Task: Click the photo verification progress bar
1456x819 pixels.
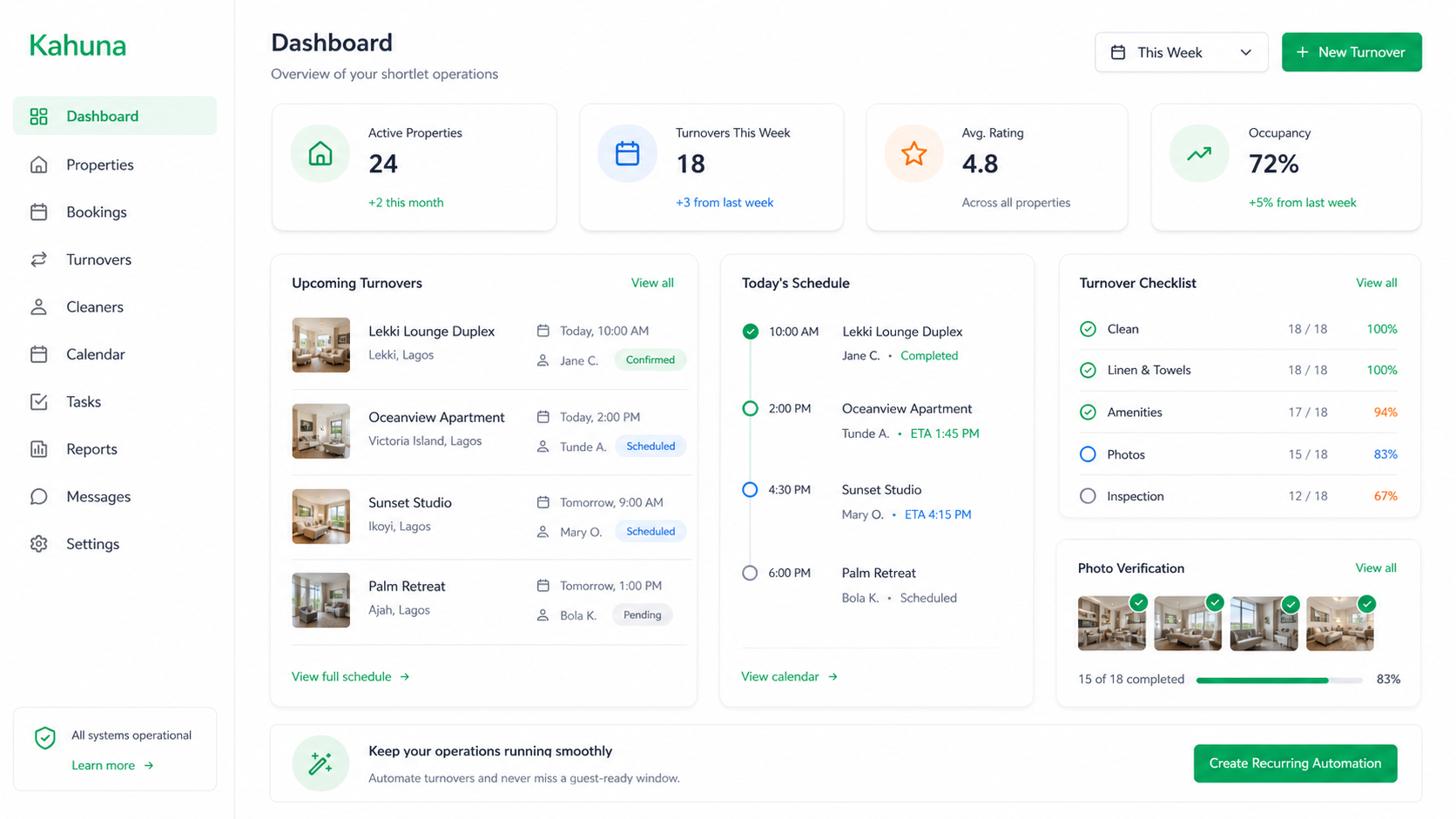Action: tap(1279, 680)
